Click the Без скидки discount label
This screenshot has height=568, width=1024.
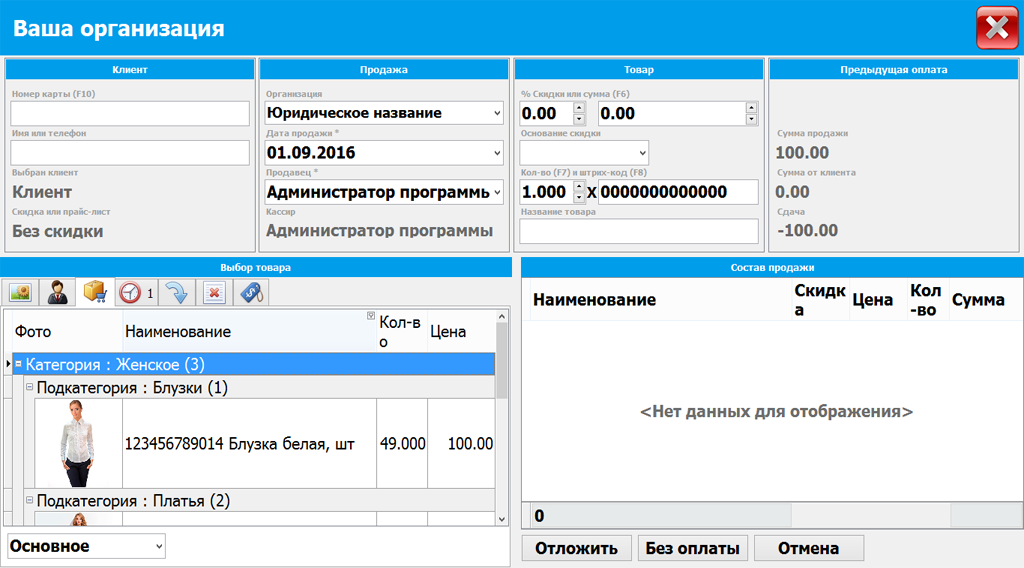coord(57,231)
